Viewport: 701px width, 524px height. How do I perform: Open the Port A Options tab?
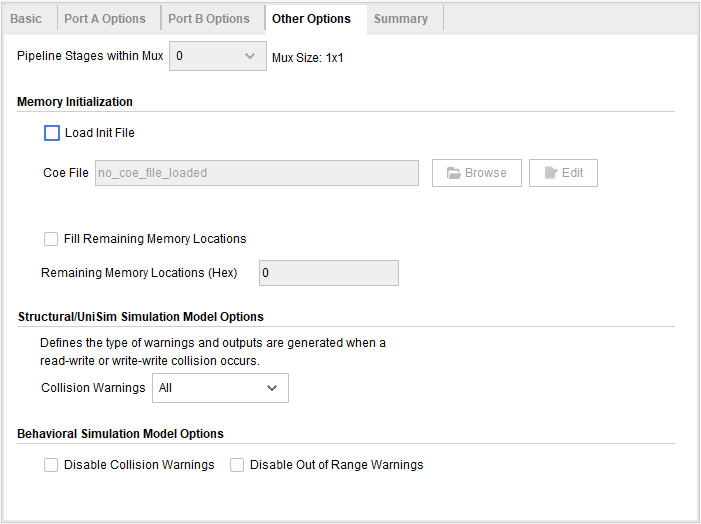pyautogui.click(x=105, y=19)
